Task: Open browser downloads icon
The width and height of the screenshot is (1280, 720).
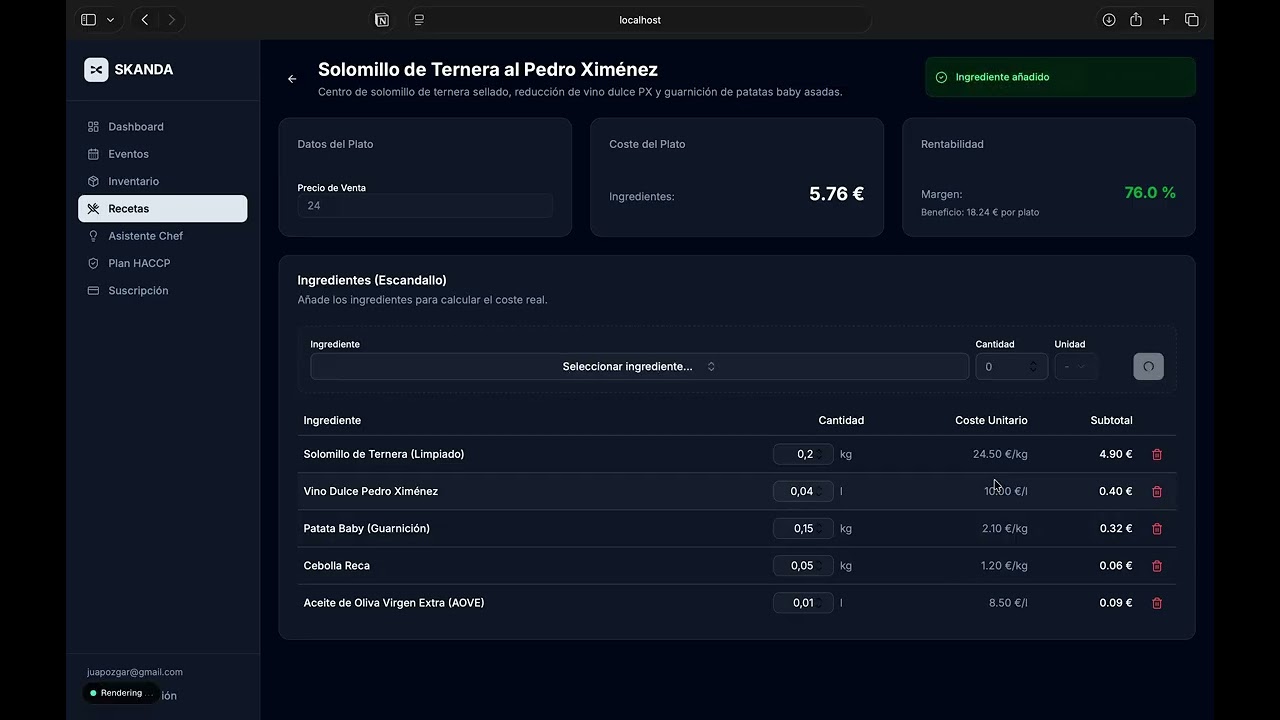Action: (x=1109, y=20)
